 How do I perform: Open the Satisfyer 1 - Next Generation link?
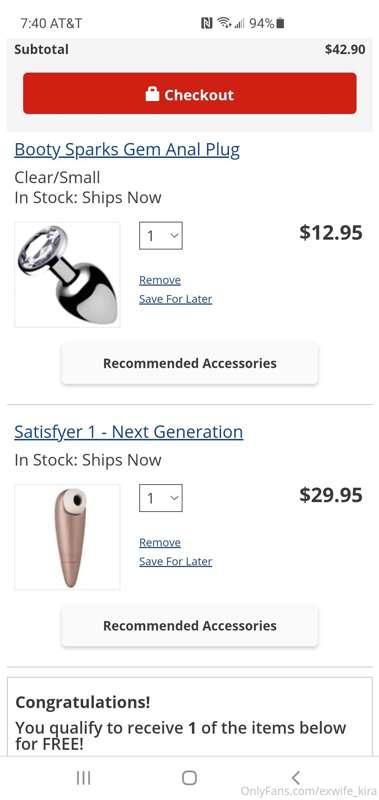pyautogui.click(x=129, y=432)
